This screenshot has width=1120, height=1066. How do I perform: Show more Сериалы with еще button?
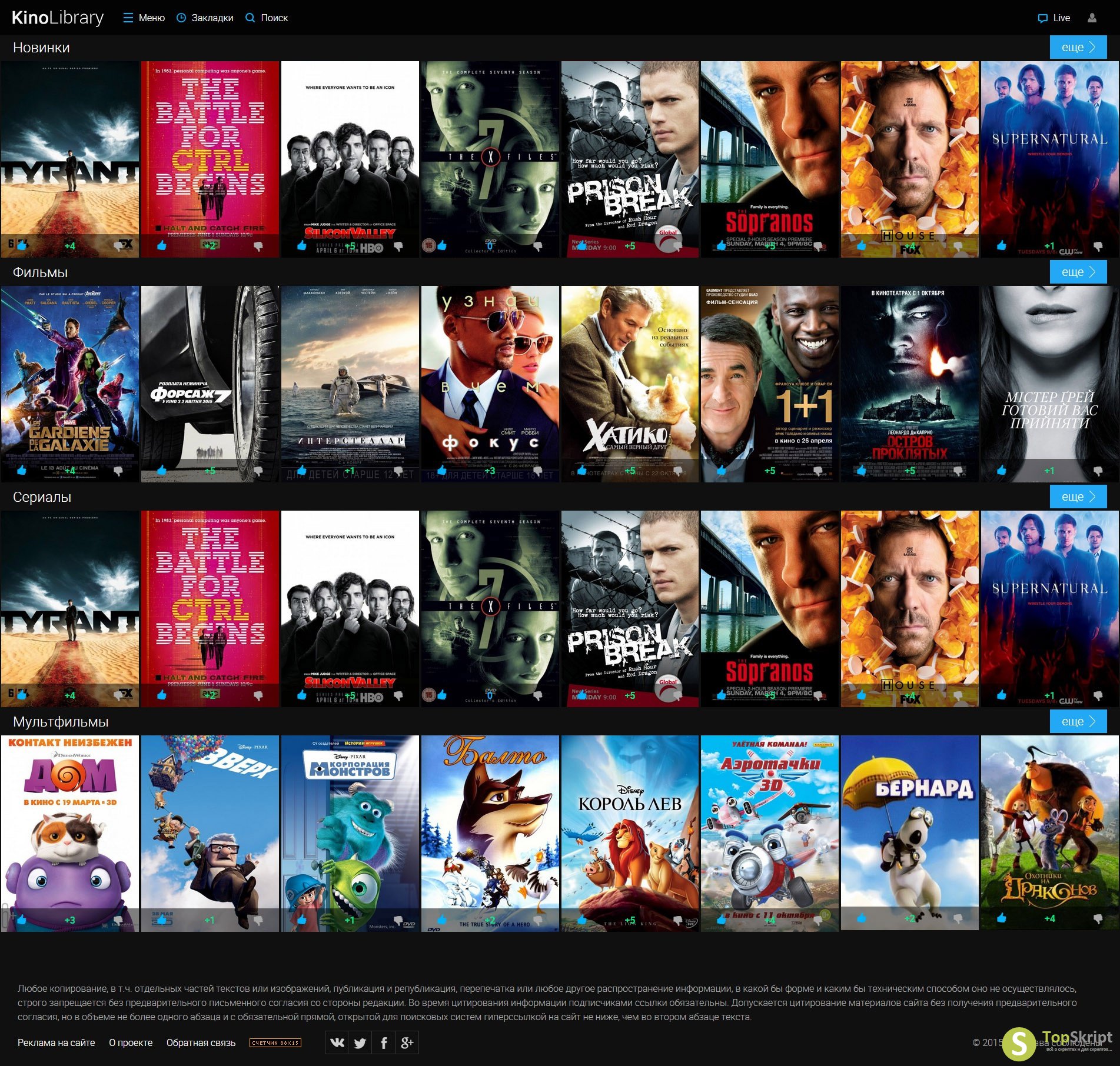click(1078, 497)
